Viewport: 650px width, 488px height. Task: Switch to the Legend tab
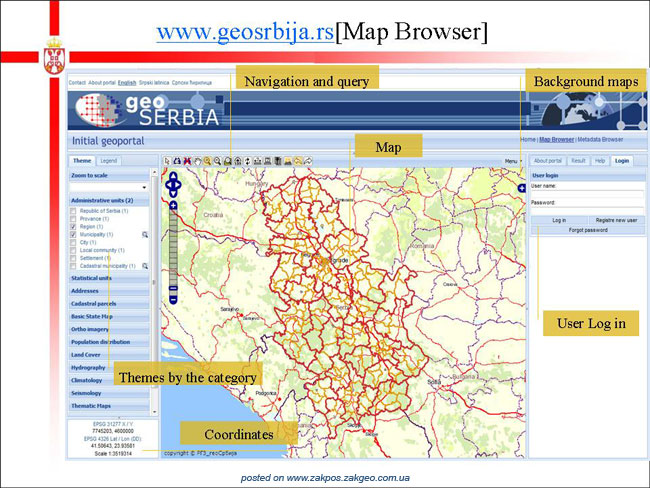(109, 160)
